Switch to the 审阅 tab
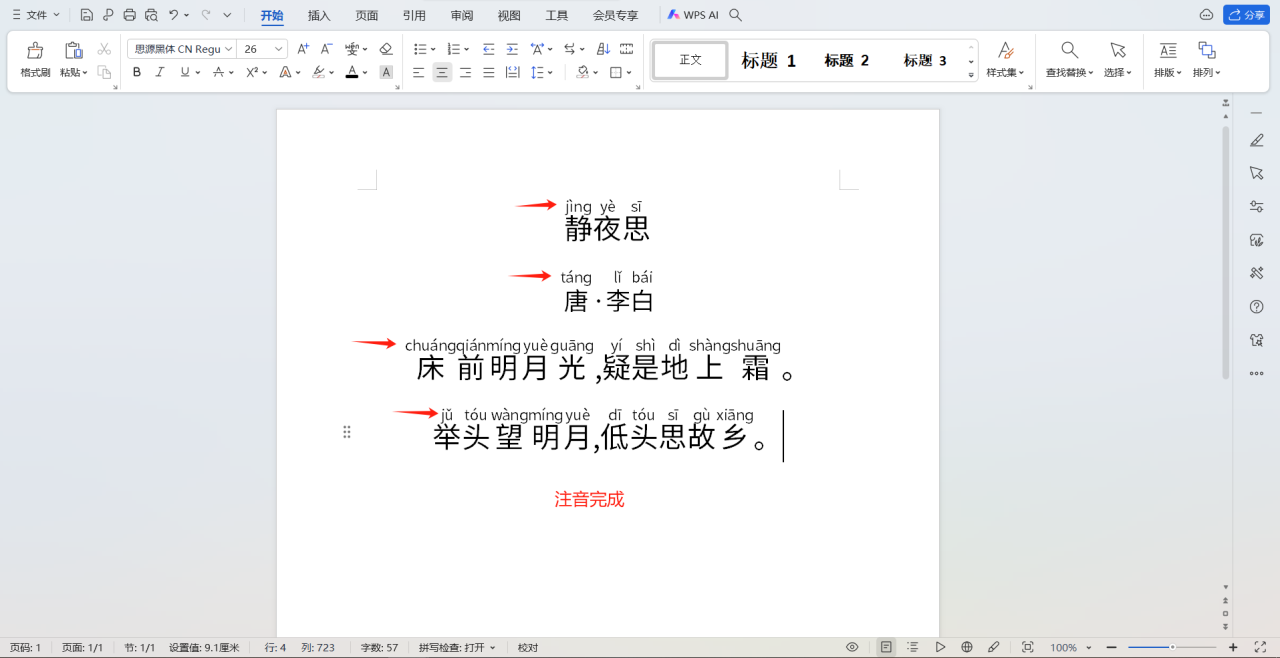 462,15
